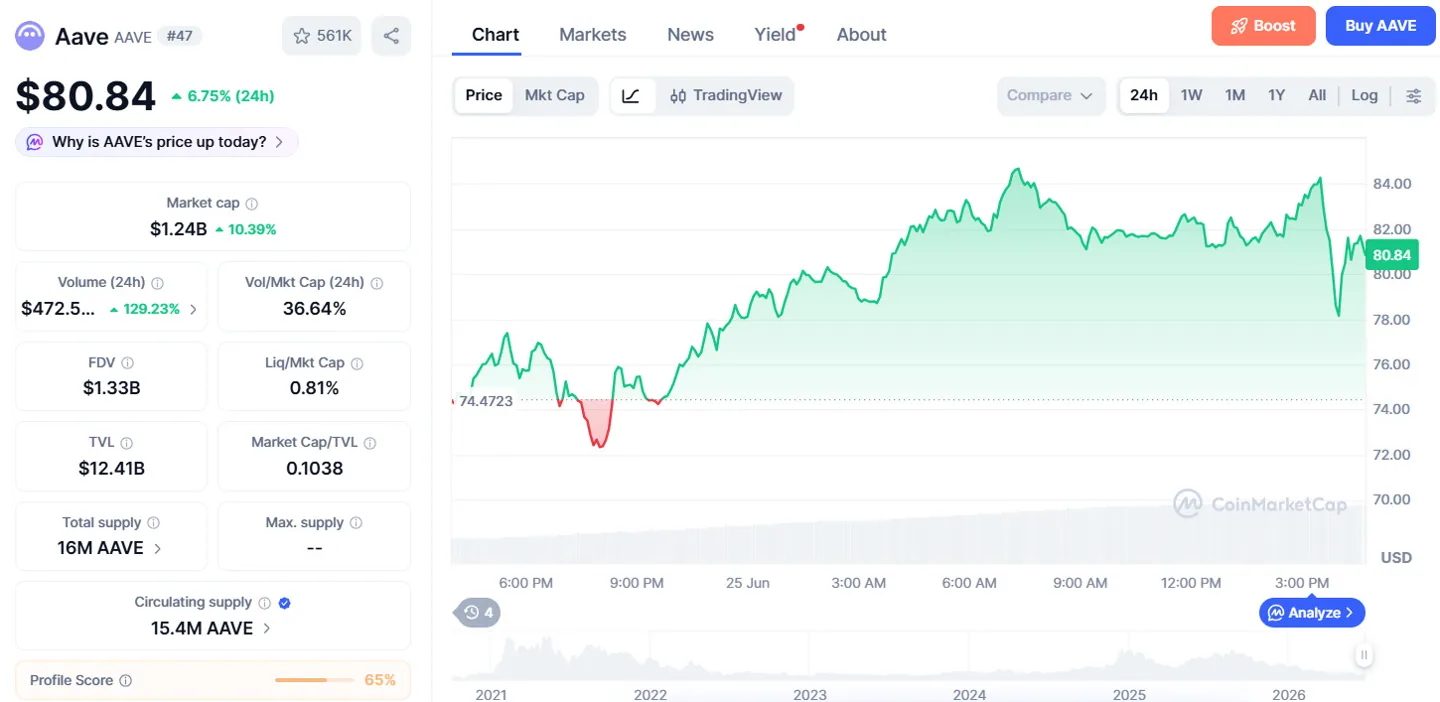The image size is (1440, 702).
Task: Click the history events badge showing 4
Action: point(479,612)
